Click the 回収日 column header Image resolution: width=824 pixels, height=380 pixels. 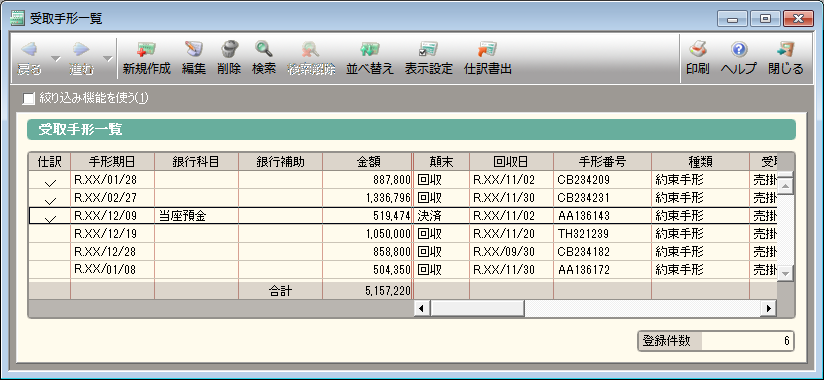tap(511, 161)
